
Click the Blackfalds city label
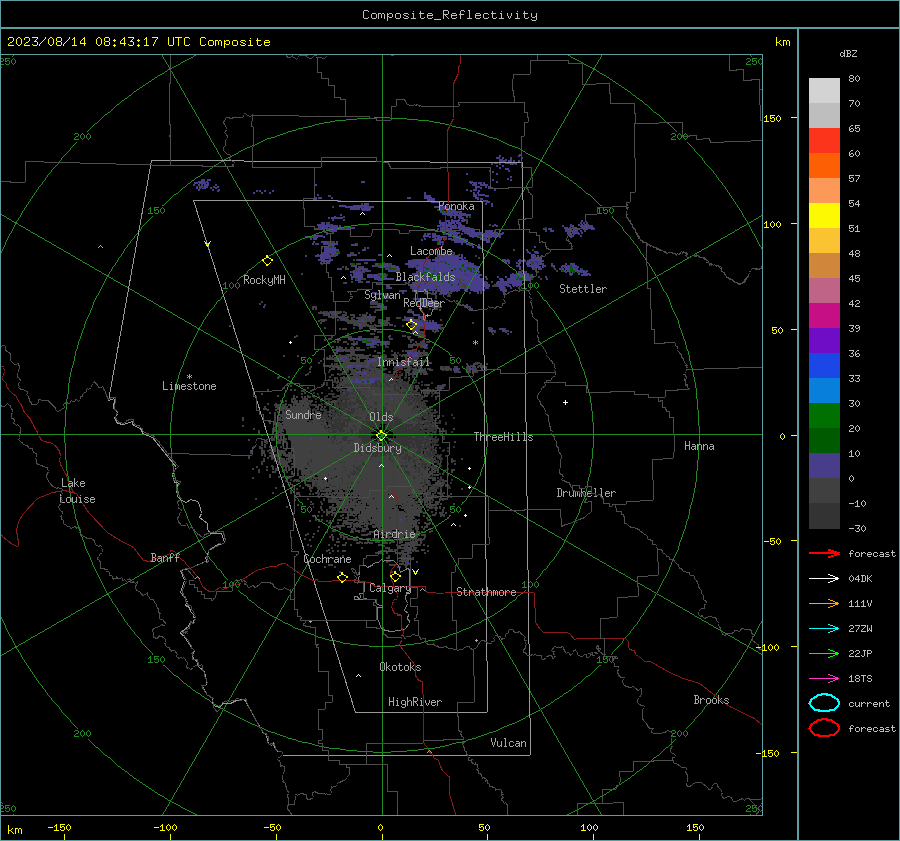pyautogui.click(x=425, y=277)
